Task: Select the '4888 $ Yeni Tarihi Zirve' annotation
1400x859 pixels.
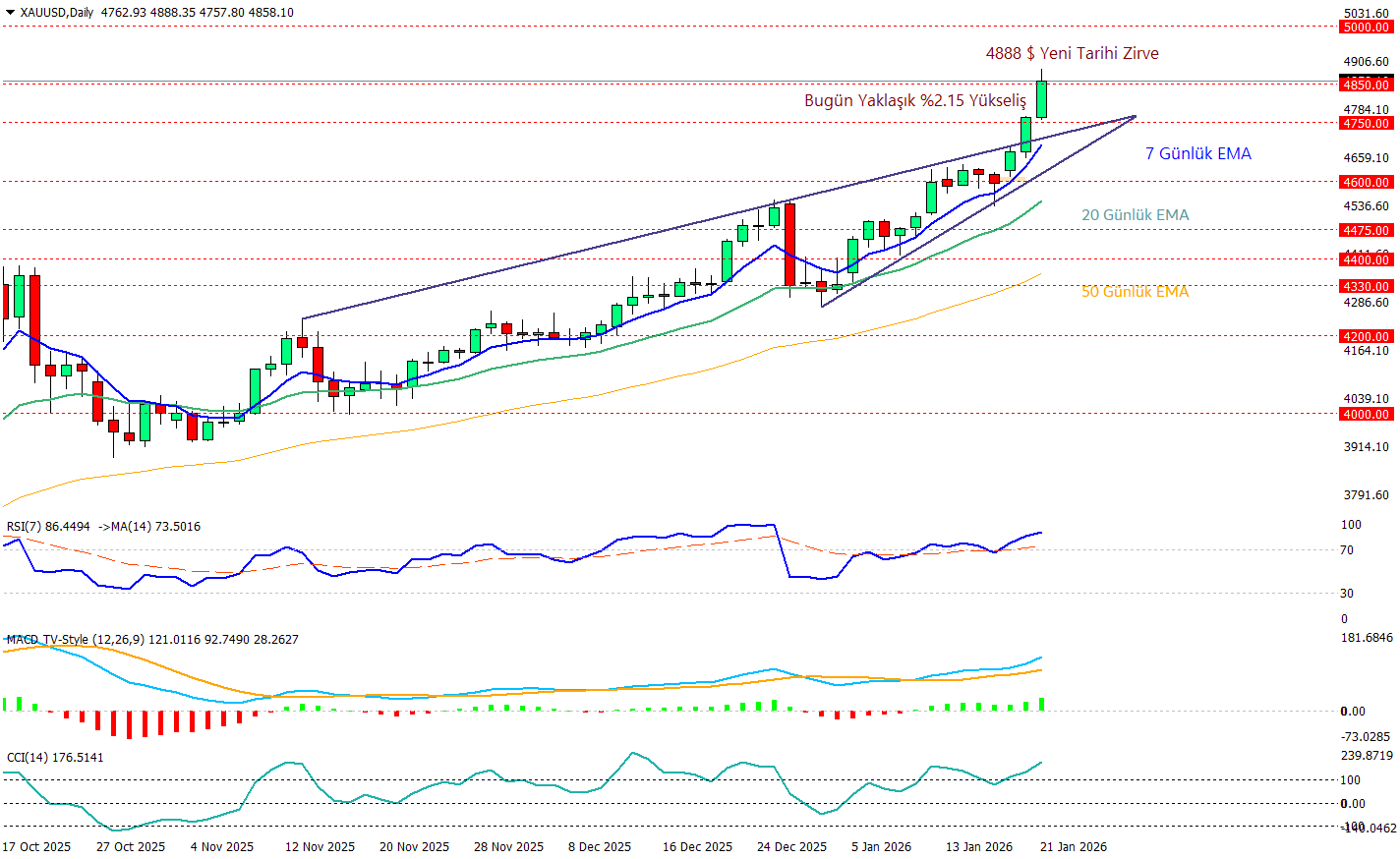Action: pos(1072,53)
